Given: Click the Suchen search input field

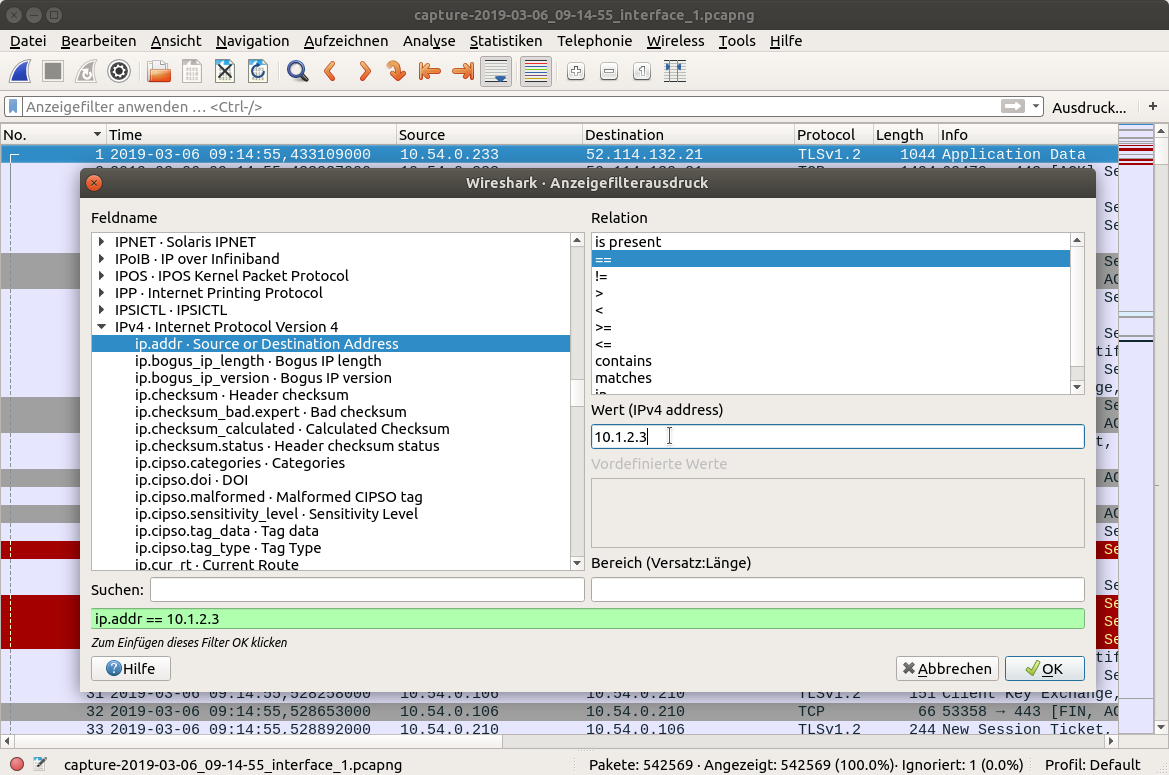Looking at the screenshot, I should [x=367, y=590].
